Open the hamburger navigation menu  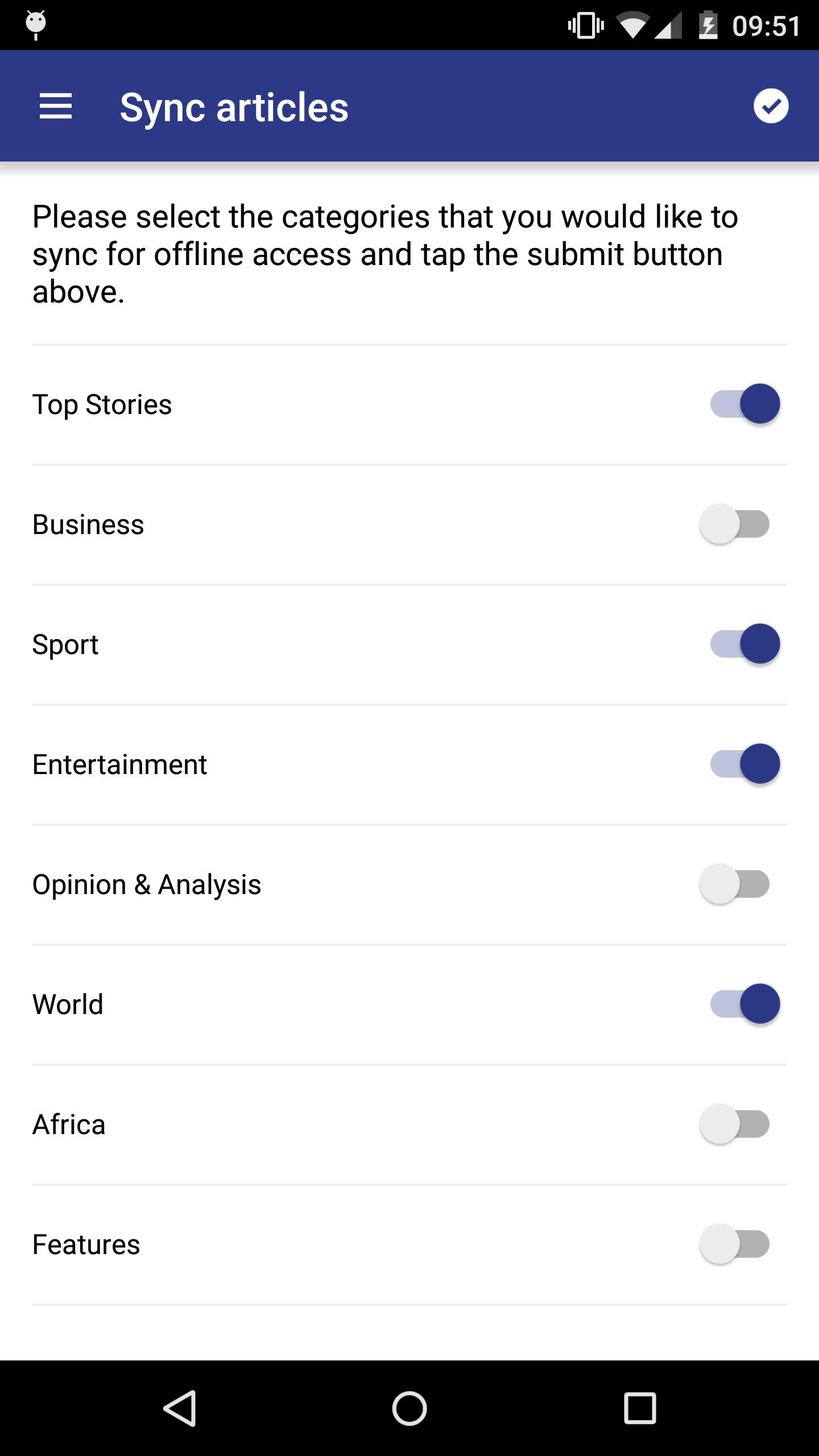[56, 106]
